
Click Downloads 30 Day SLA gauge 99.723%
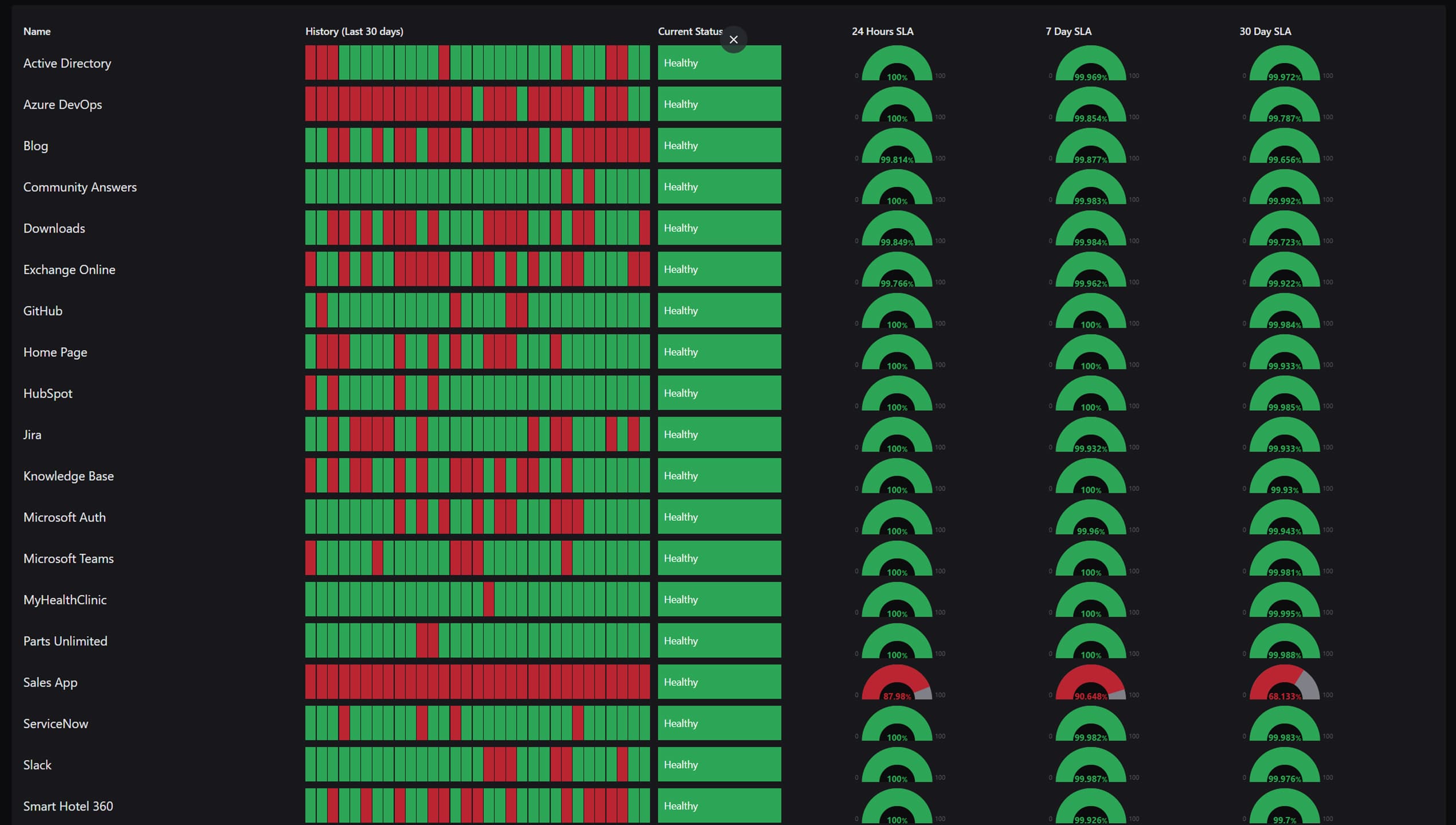click(x=1284, y=229)
